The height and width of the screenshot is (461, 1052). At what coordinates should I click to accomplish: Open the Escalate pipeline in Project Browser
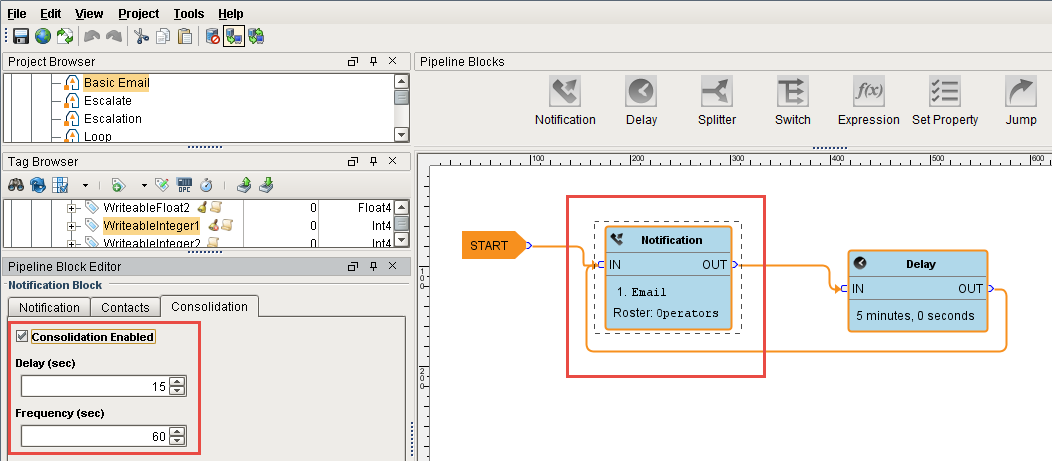click(x=107, y=101)
